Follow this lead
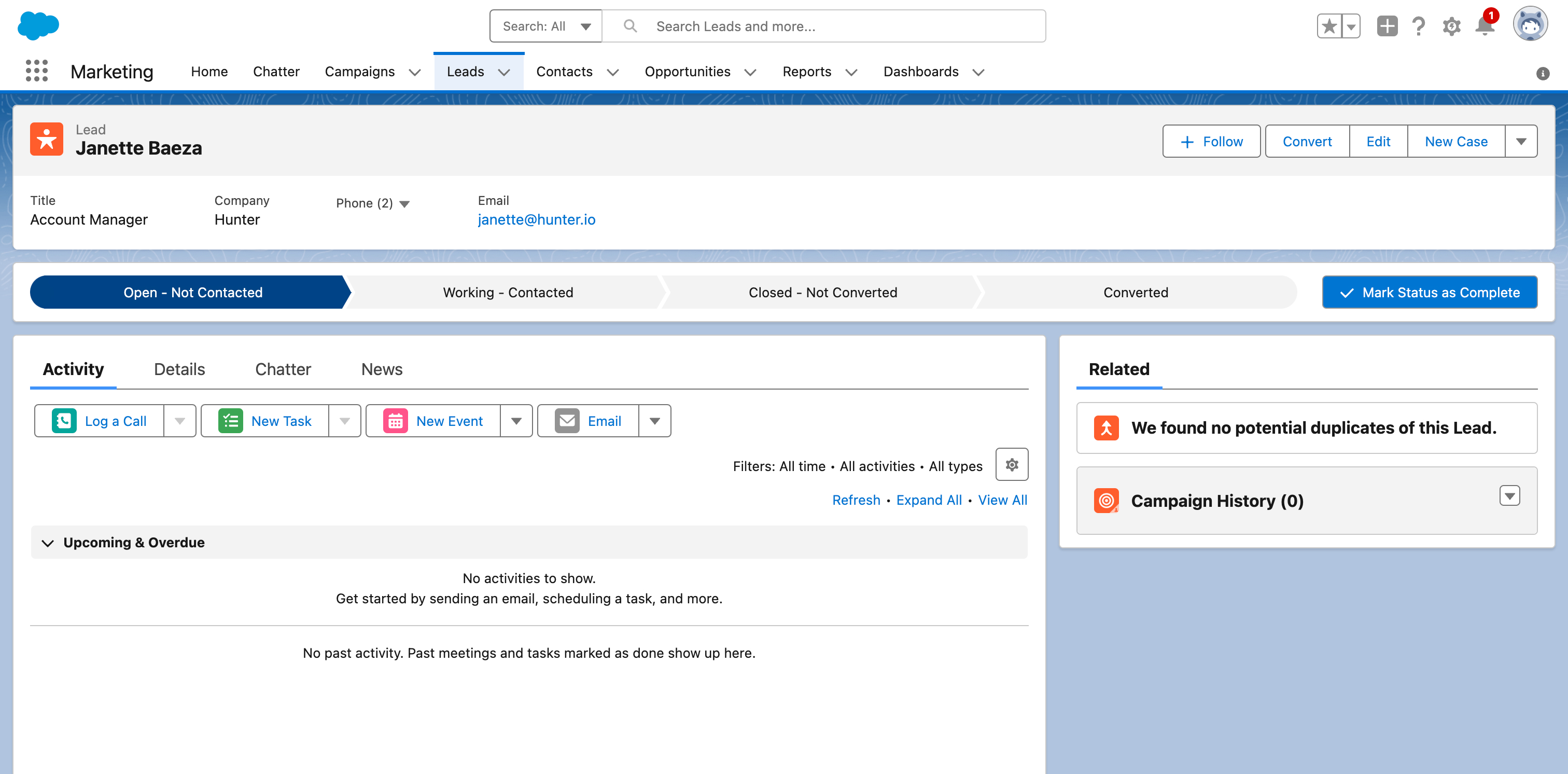 click(x=1211, y=141)
